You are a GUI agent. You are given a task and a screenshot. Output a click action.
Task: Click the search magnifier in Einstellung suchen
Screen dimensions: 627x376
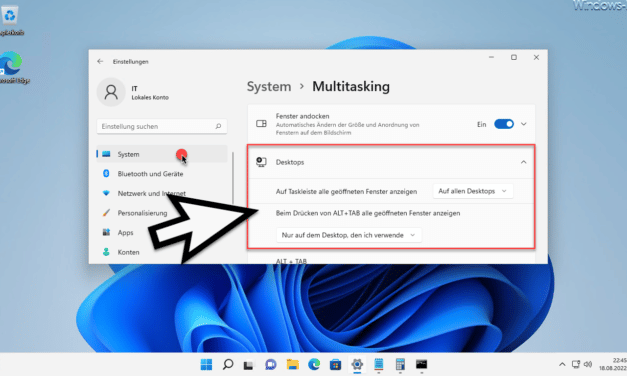click(218, 126)
